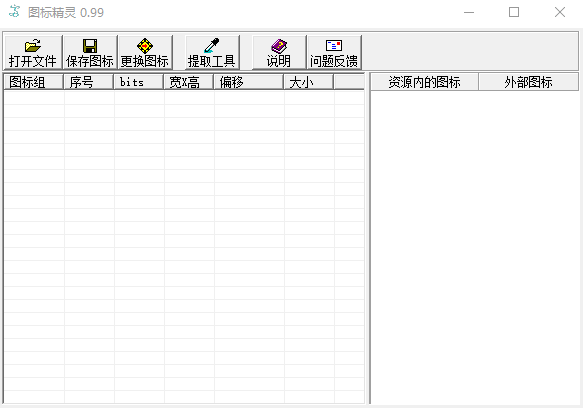This screenshot has width=583, height=408.
Task: Click the blank column header after 大小
Action: tap(349, 82)
